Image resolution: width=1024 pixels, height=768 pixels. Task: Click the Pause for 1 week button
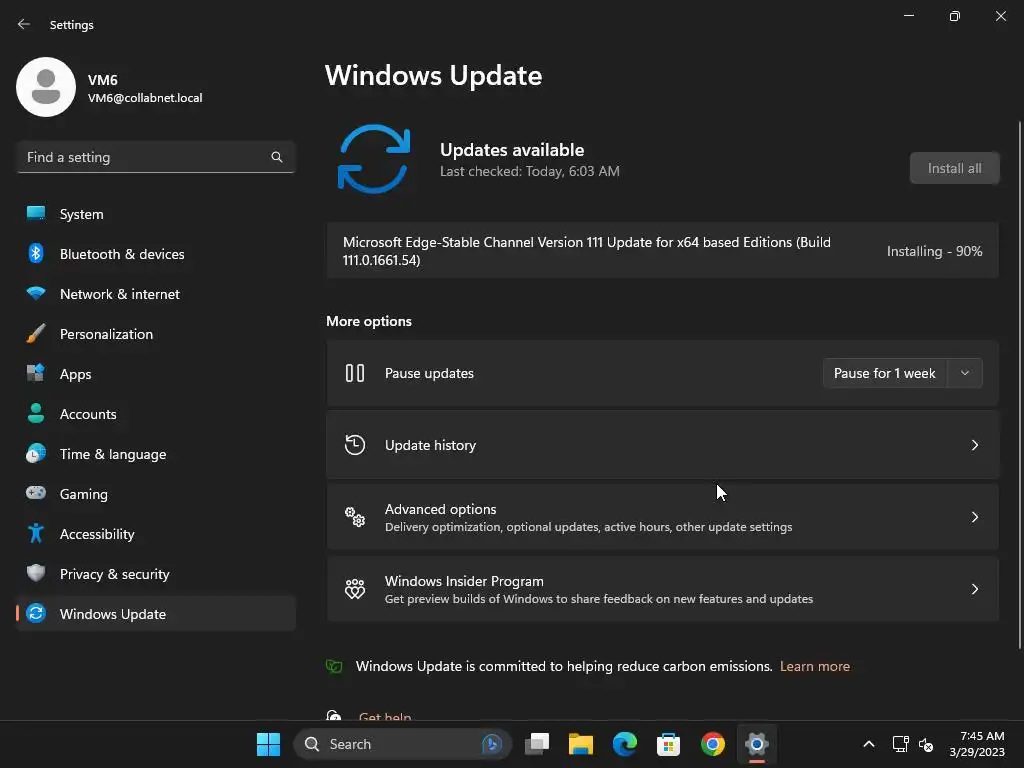[885, 373]
